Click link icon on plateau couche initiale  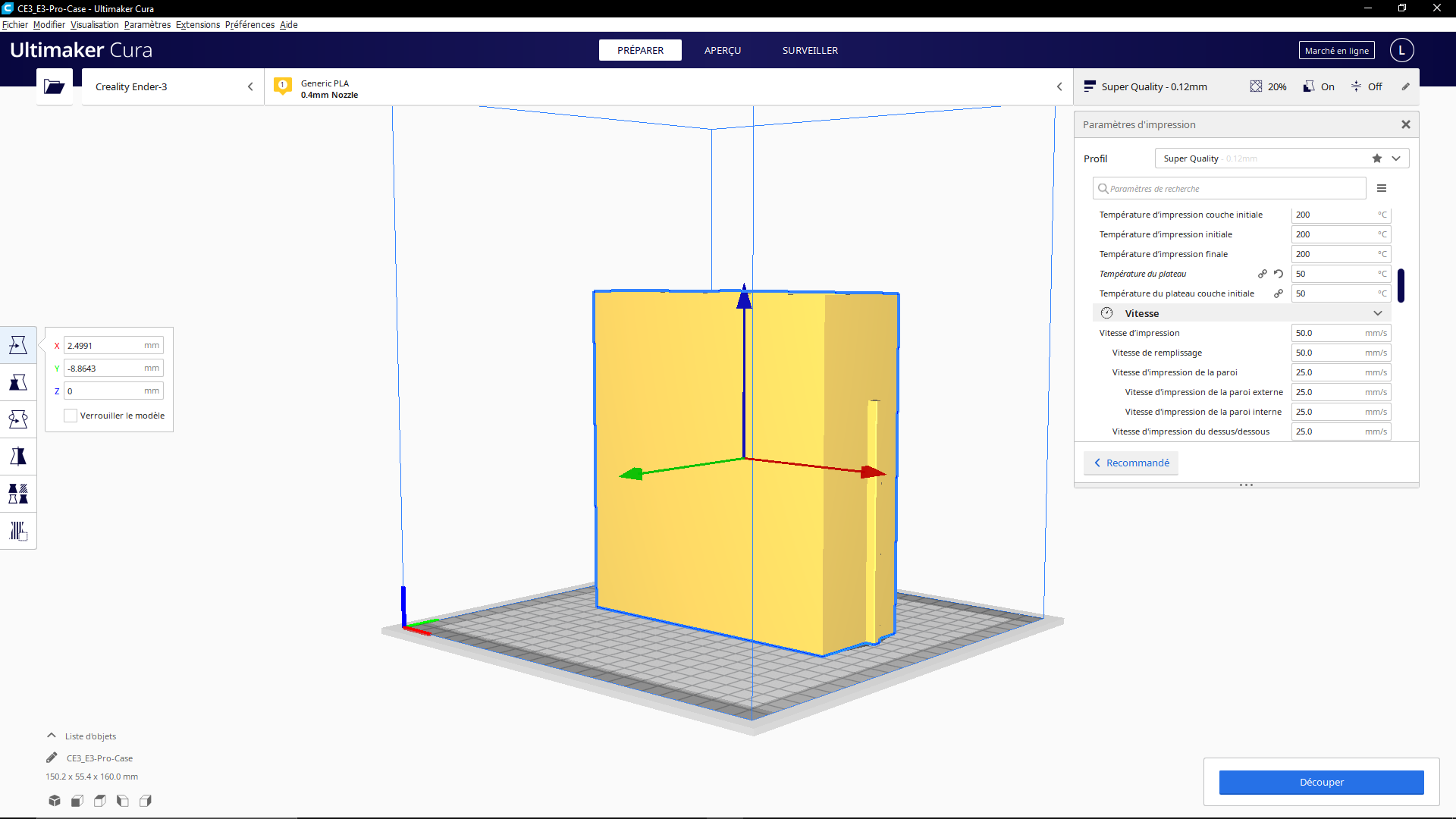(1279, 293)
